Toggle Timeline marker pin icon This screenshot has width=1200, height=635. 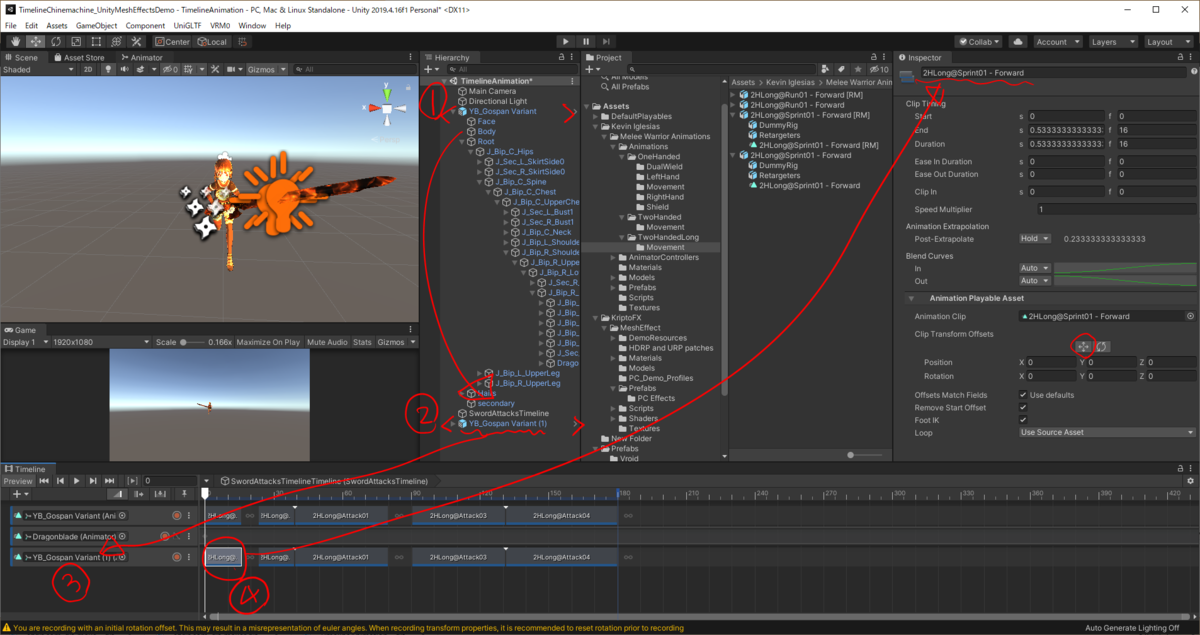click(184, 494)
